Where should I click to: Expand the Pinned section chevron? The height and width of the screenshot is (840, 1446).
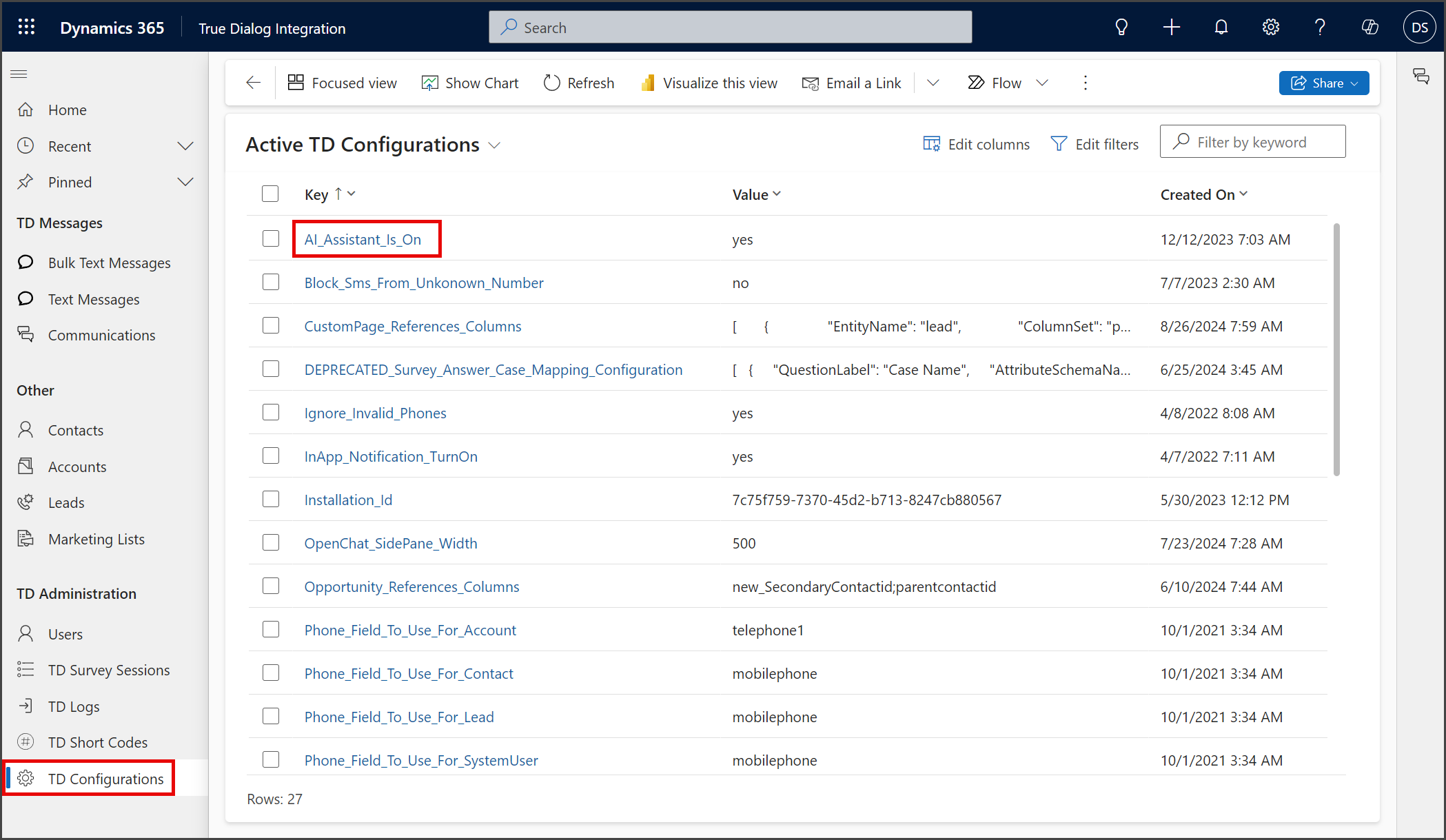[x=185, y=182]
